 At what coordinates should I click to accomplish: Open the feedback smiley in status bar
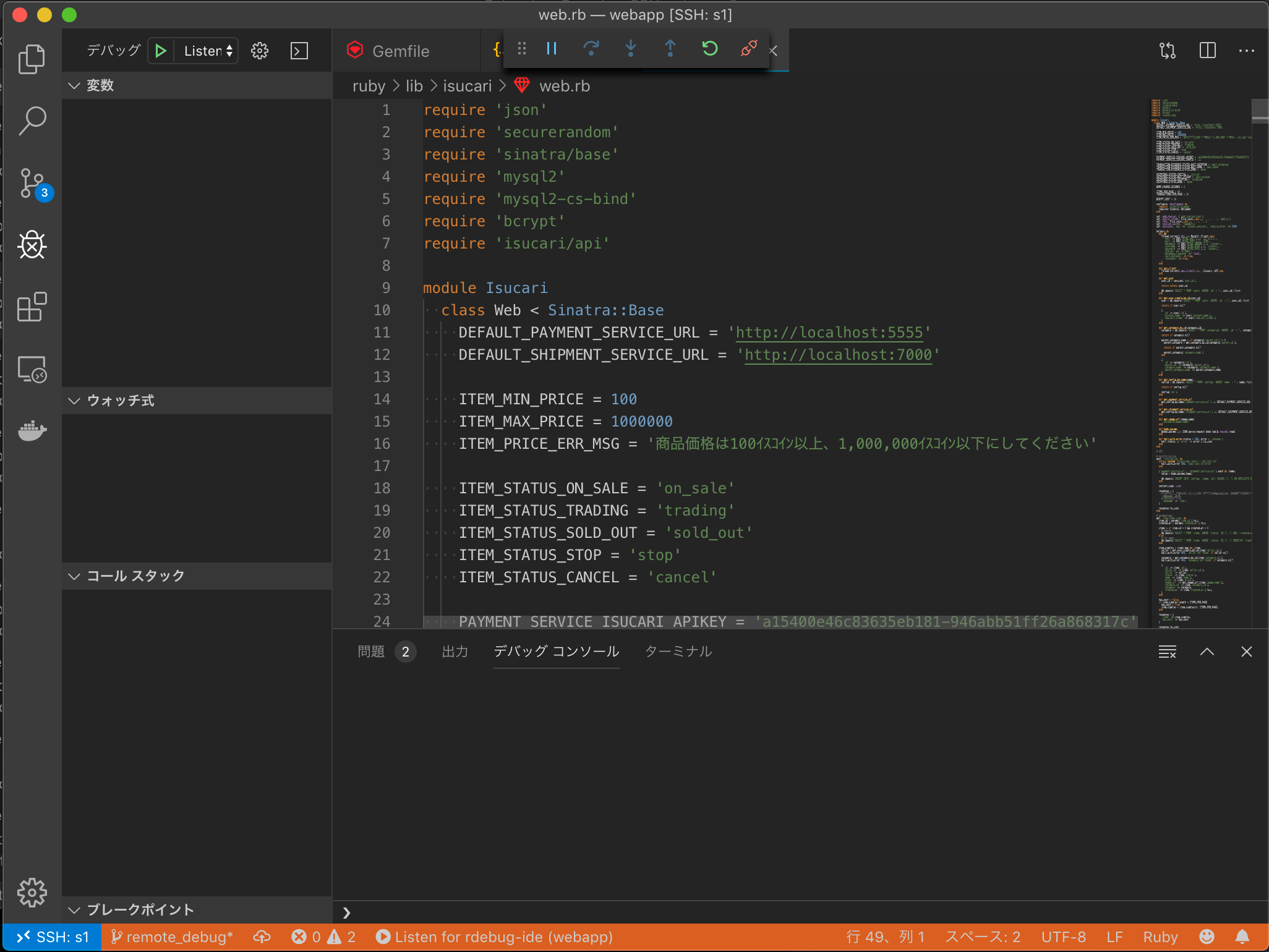point(1207,937)
